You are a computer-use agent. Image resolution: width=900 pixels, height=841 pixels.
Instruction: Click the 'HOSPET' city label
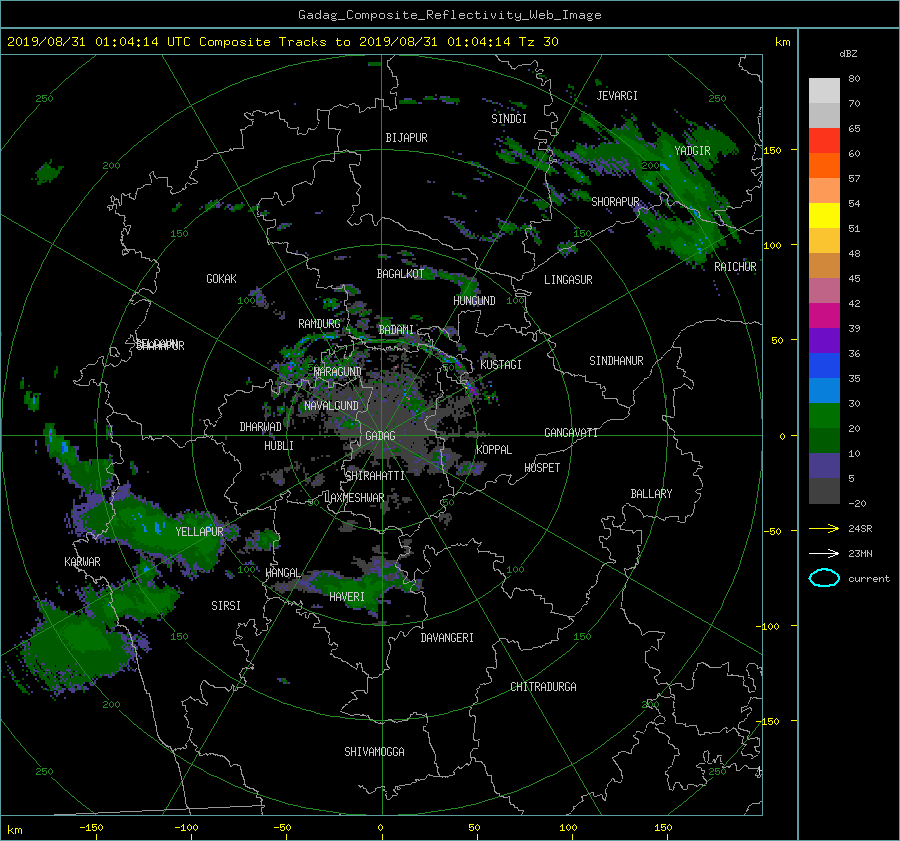click(x=542, y=468)
